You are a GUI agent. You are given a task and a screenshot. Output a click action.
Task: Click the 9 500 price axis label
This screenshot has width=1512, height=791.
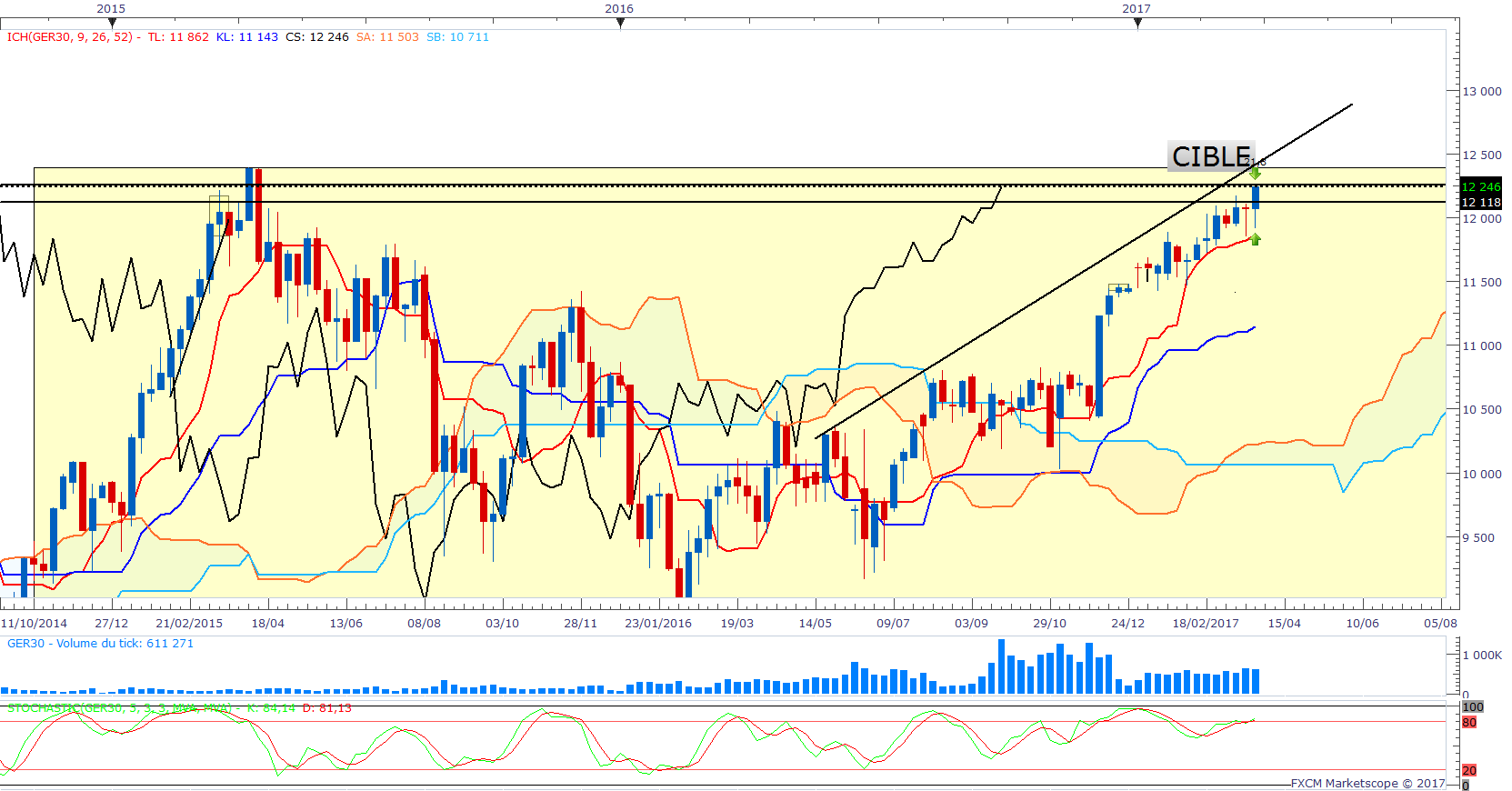click(x=1478, y=537)
